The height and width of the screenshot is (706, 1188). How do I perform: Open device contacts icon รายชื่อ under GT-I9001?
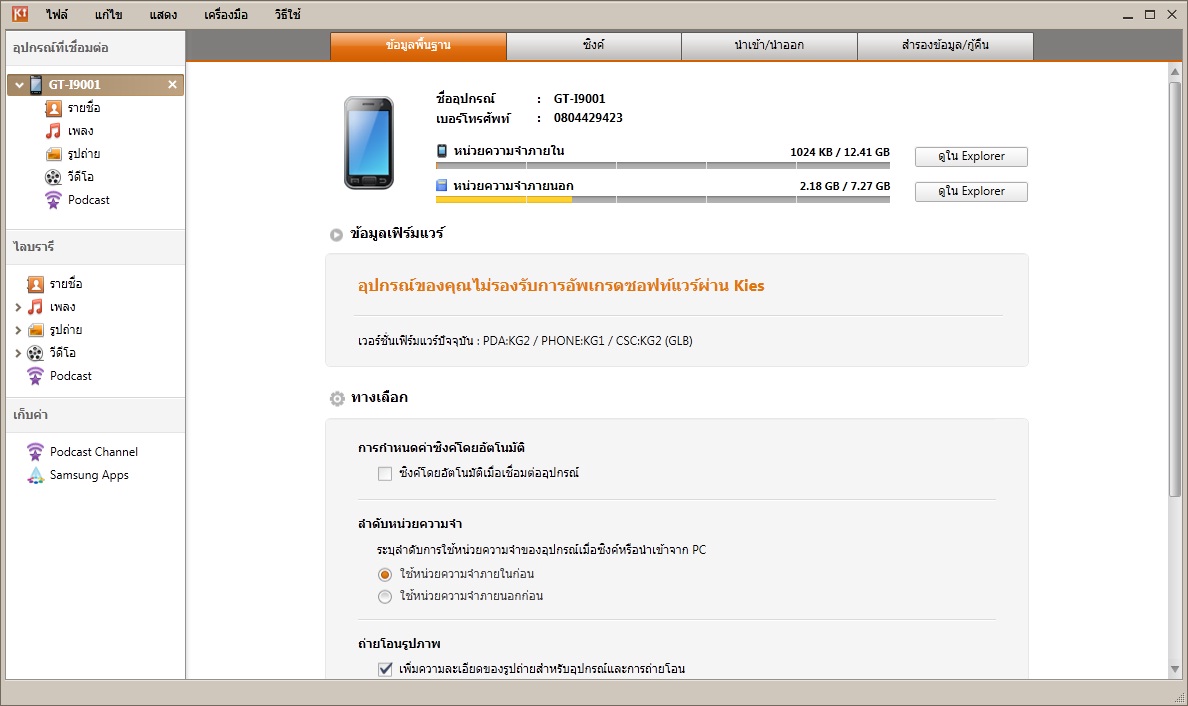[53, 108]
